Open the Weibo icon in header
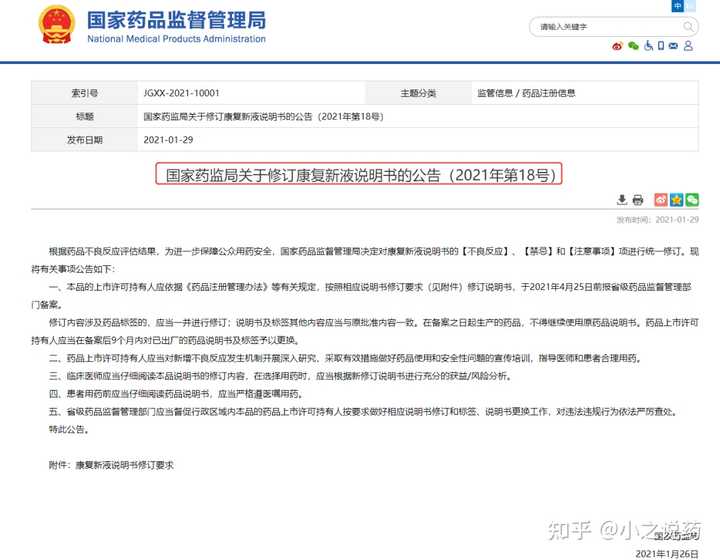 [x=617, y=46]
